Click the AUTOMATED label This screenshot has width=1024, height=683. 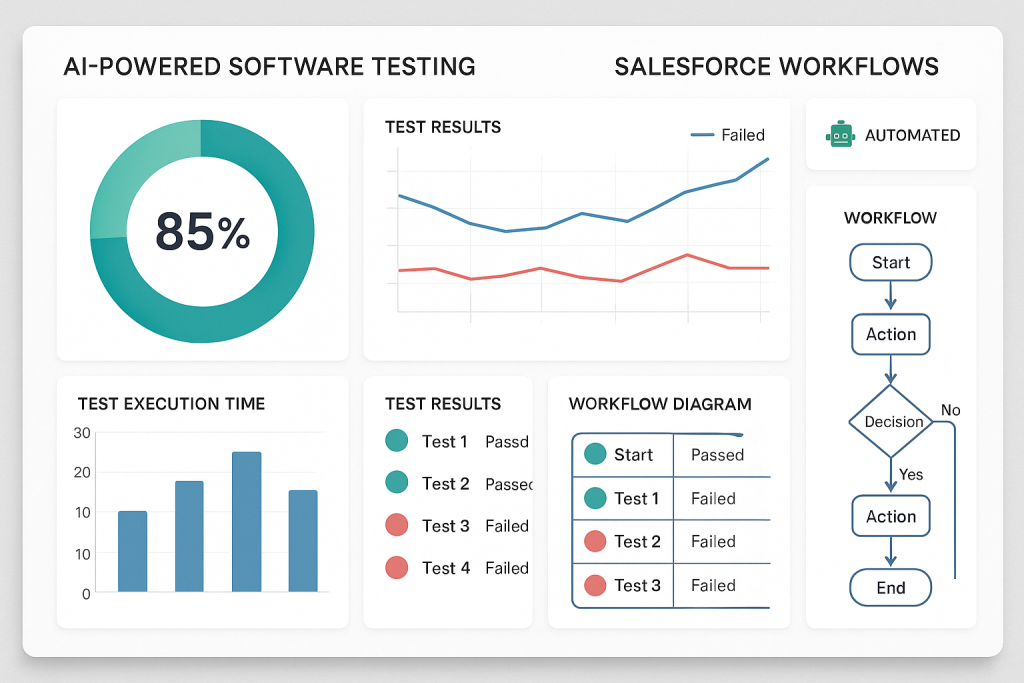(912, 135)
